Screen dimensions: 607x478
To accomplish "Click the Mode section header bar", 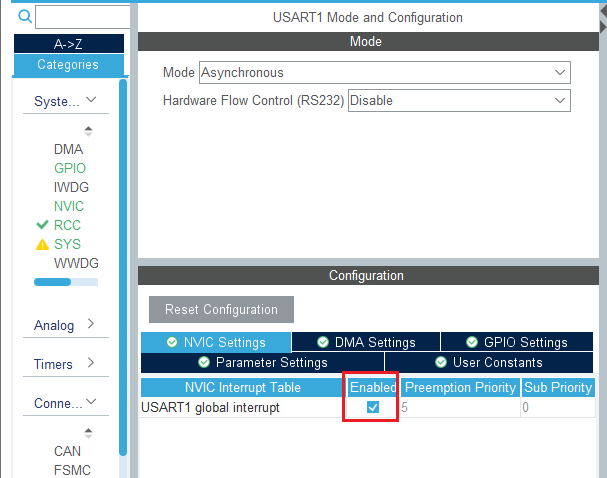I will pos(368,42).
